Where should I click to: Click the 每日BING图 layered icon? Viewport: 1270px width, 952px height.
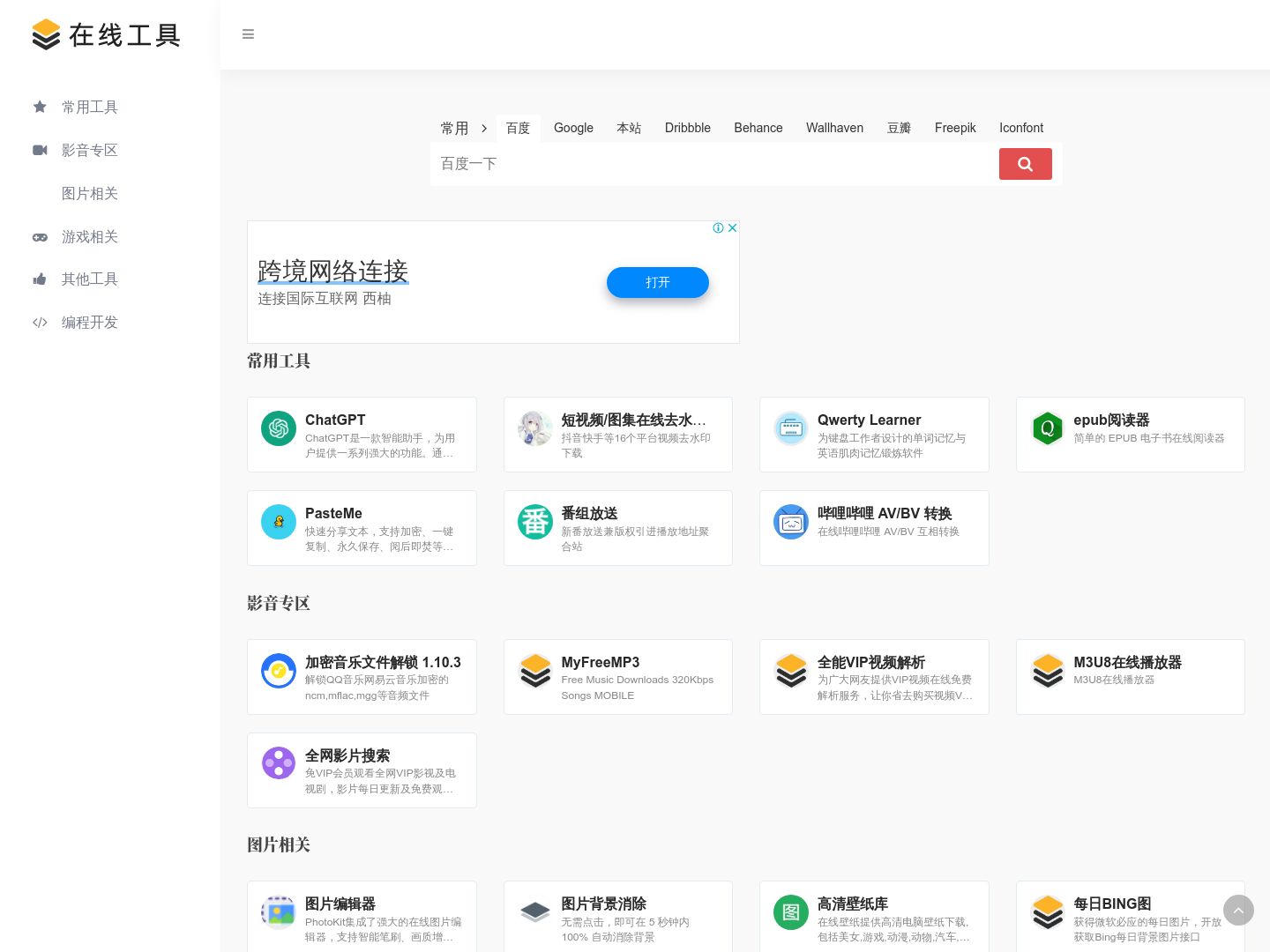point(1048,912)
